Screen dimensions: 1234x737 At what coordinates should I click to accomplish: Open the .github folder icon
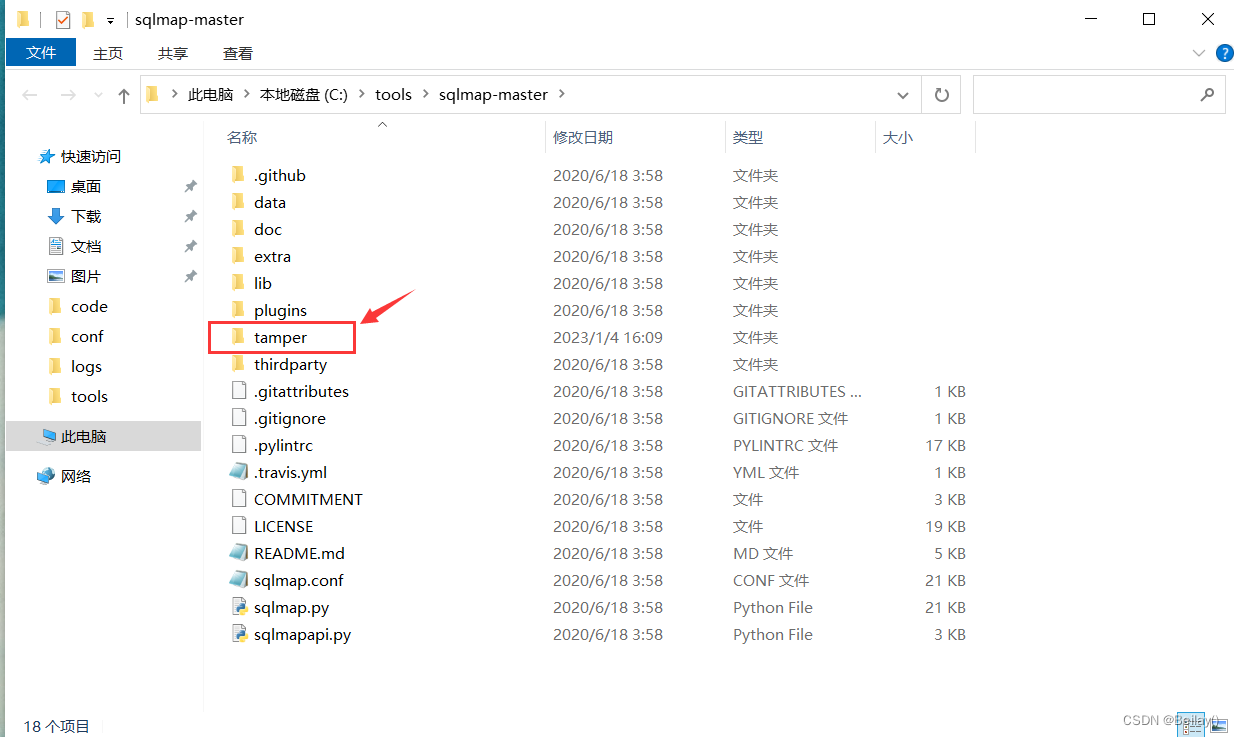[238, 175]
